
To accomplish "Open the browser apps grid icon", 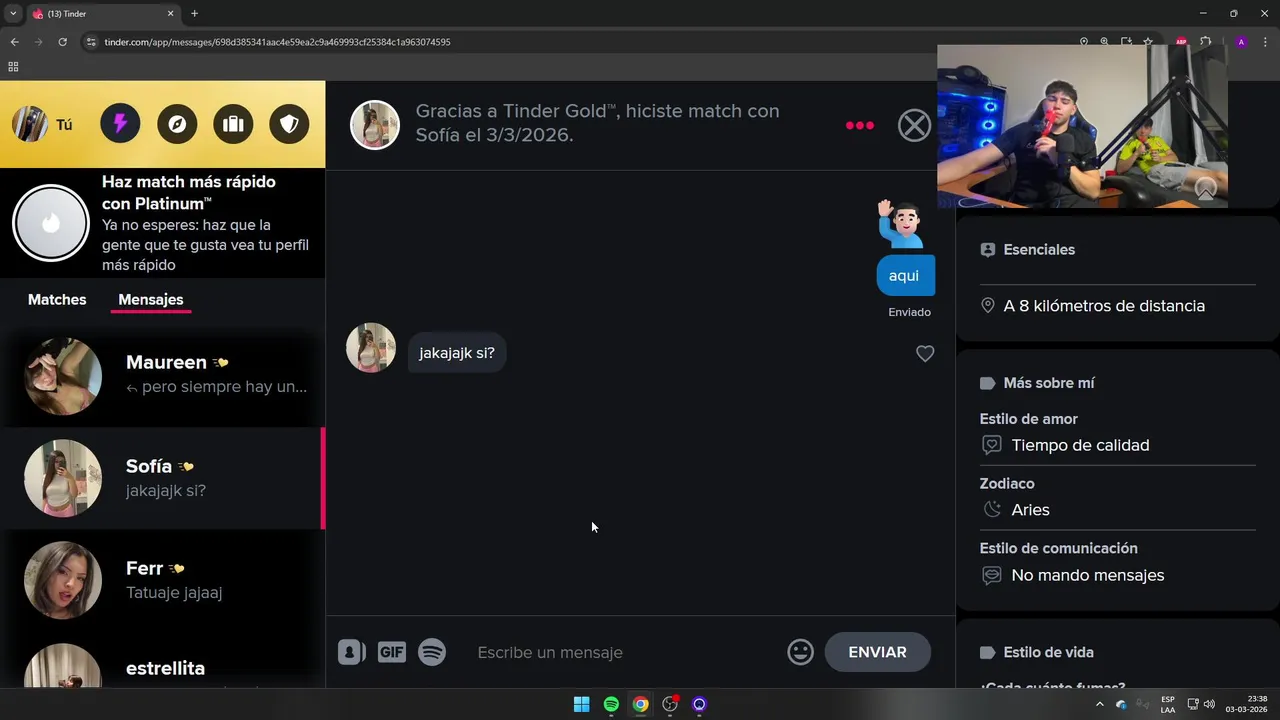I will tap(13, 67).
